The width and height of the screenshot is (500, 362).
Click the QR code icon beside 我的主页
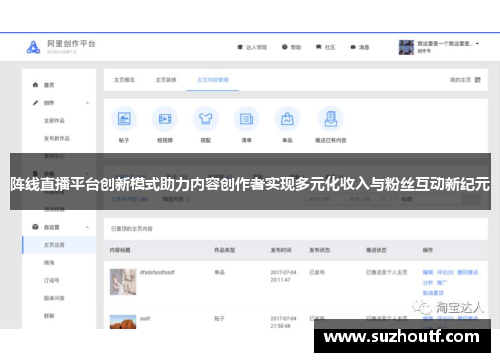(x=478, y=80)
